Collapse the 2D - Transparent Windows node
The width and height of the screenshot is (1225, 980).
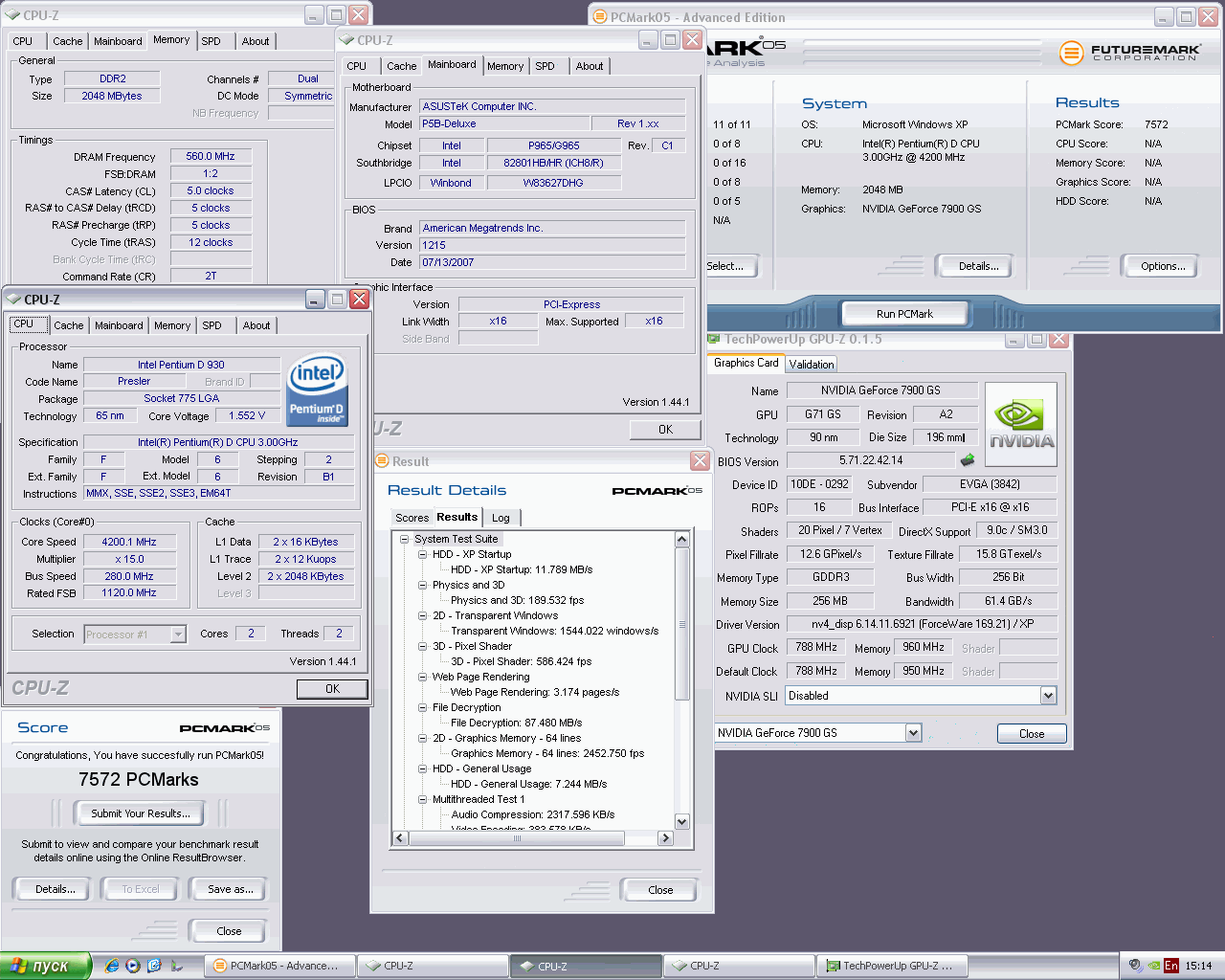[422, 615]
